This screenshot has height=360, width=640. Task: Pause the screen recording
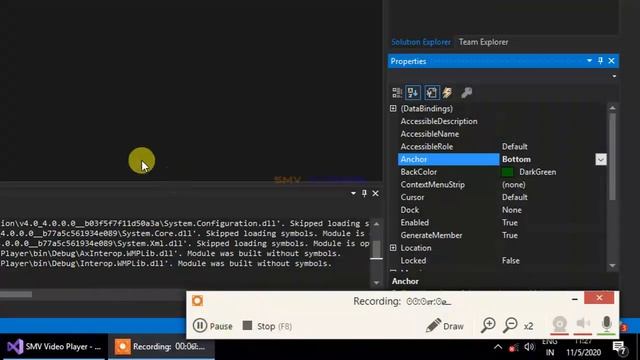[213, 326]
